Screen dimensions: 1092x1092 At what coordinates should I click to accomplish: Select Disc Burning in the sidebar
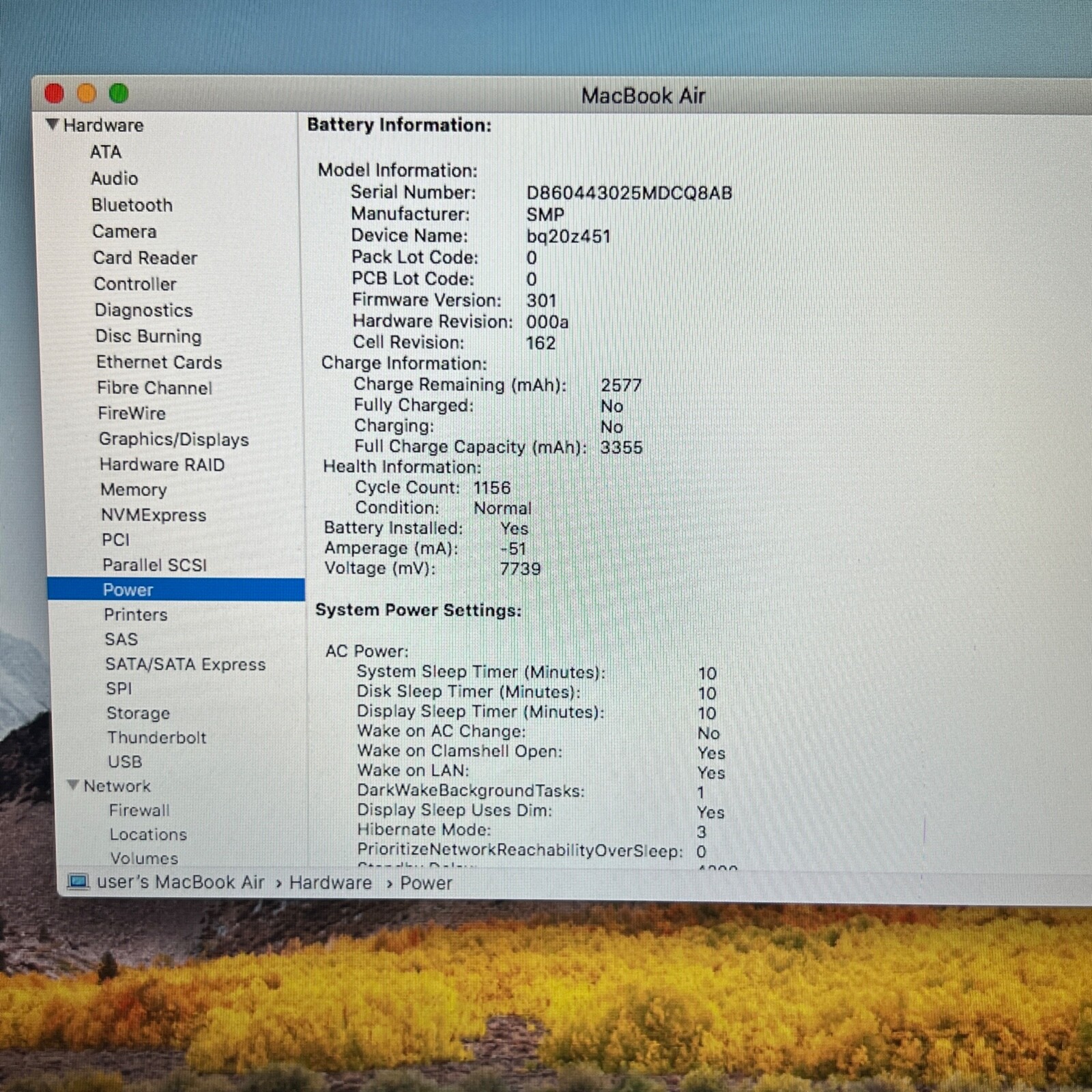tap(149, 336)
